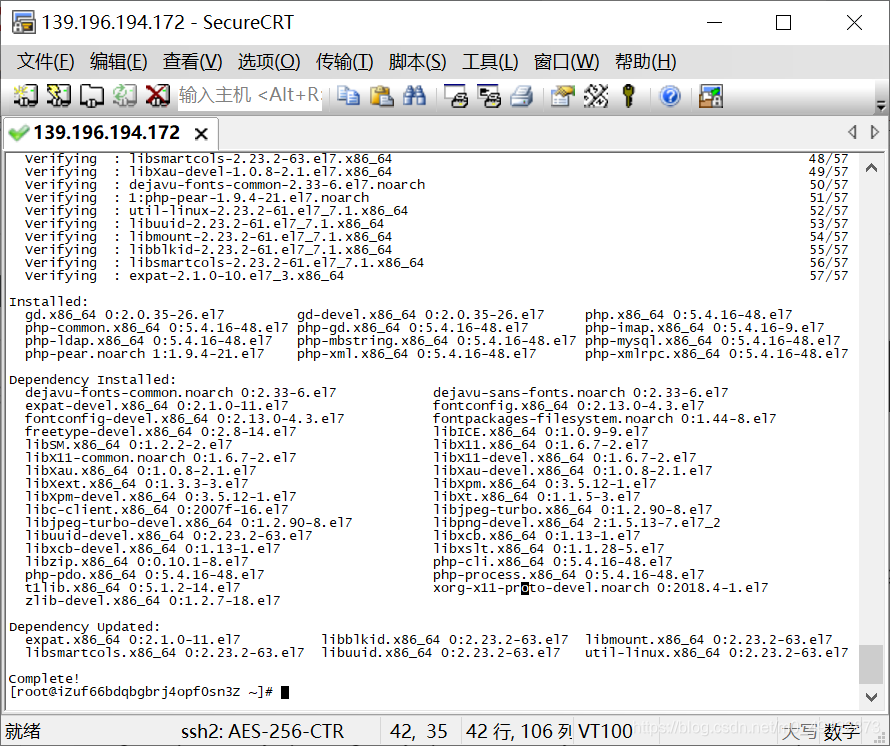The width and height of the screenshot is (890, 746).
Task: Click the Copy toolbar icon
Action: (x=348, y=95)
